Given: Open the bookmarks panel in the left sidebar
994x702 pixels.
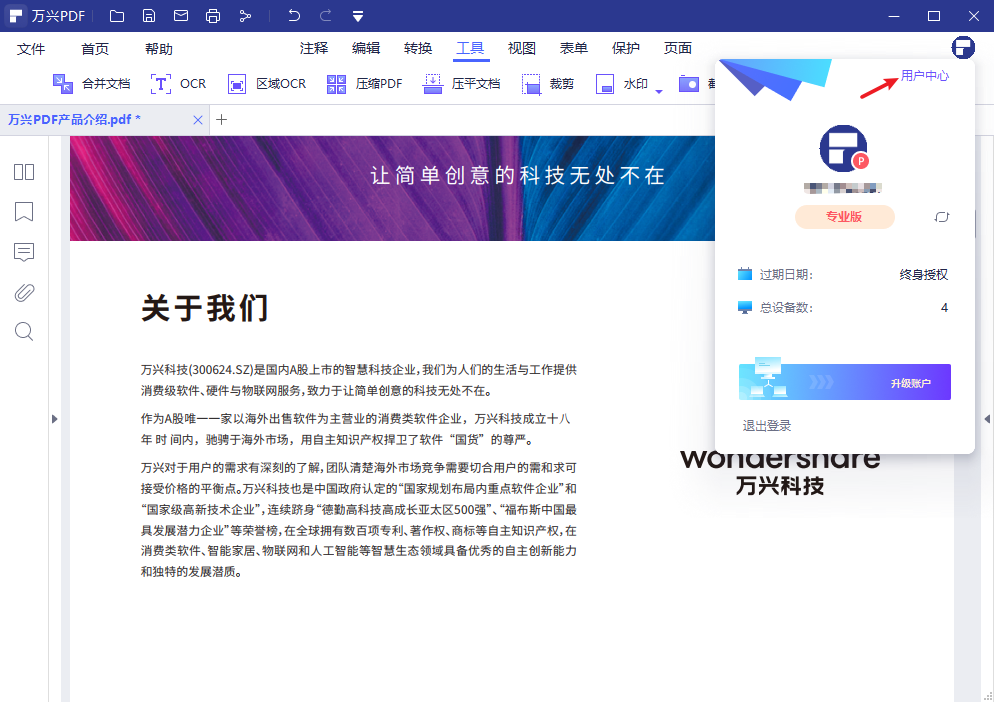Looking at the screenshot, I should [x=23, y=212].
